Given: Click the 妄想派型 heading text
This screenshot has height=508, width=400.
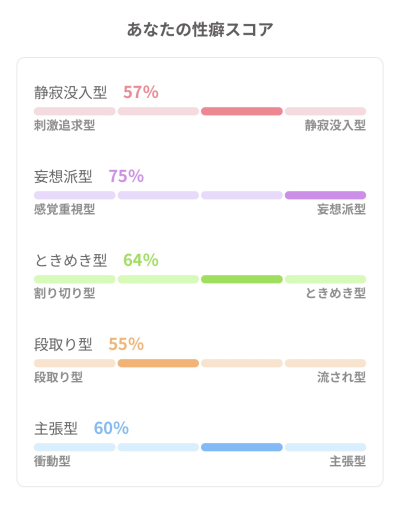Looking at the screenshot, I should (x=63, y=176).
